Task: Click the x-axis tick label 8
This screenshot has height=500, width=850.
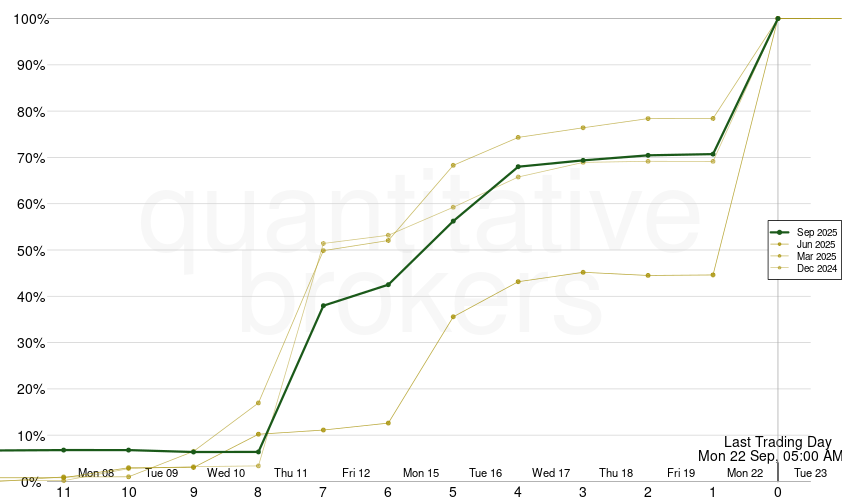Action: (258, 492)
